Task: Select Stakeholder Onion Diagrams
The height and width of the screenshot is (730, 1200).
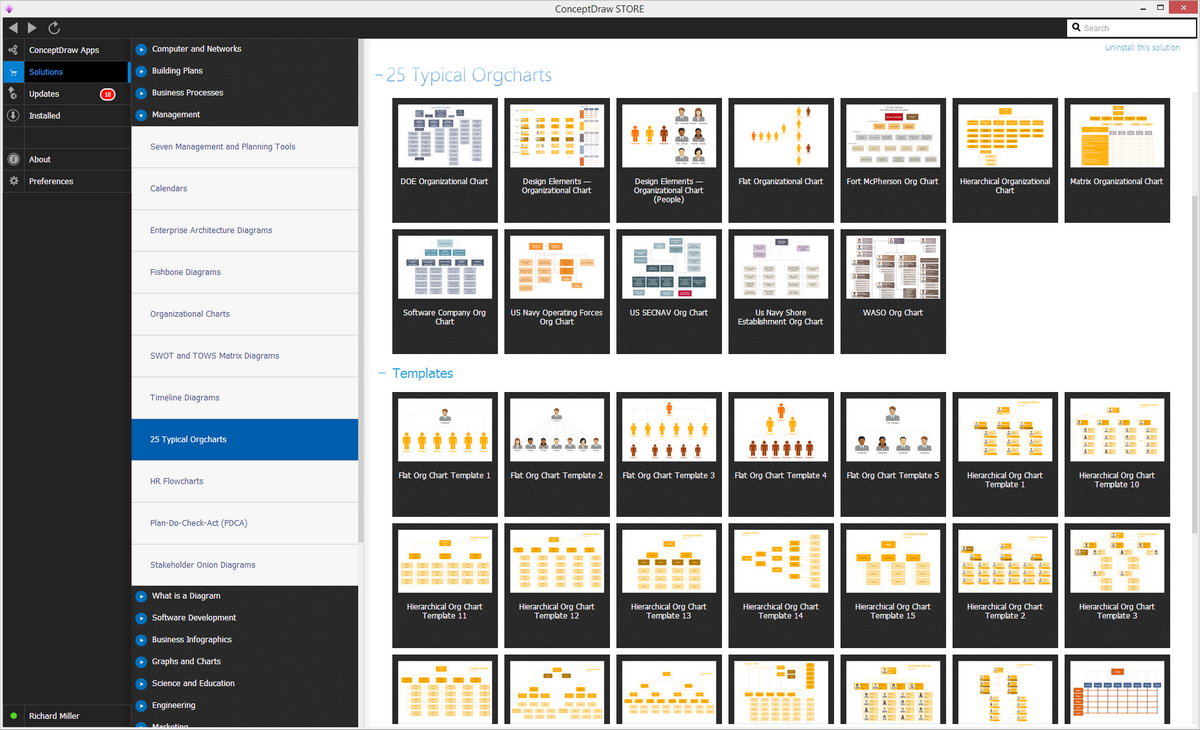Action: (x=244, y=565)
